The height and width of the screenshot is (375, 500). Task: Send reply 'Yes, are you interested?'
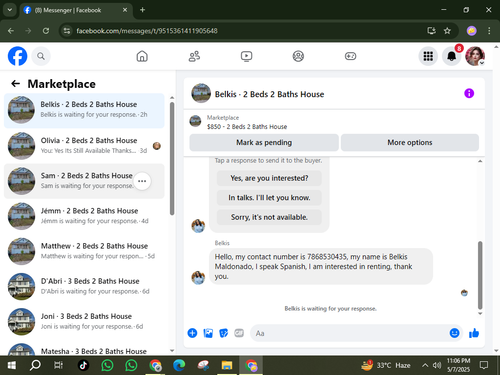coord(269,178)
